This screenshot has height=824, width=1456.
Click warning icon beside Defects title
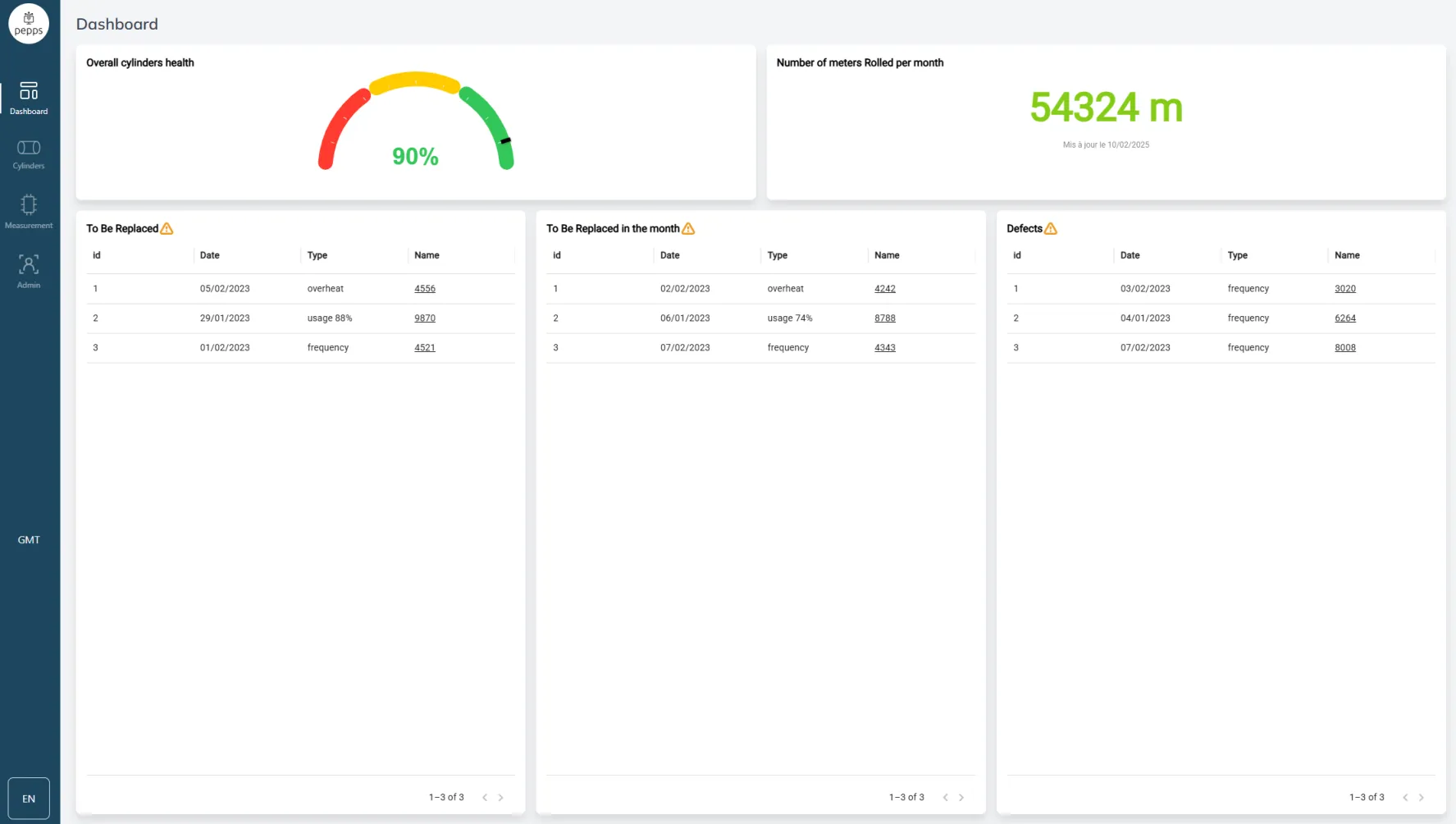[x=1051, y=229]
